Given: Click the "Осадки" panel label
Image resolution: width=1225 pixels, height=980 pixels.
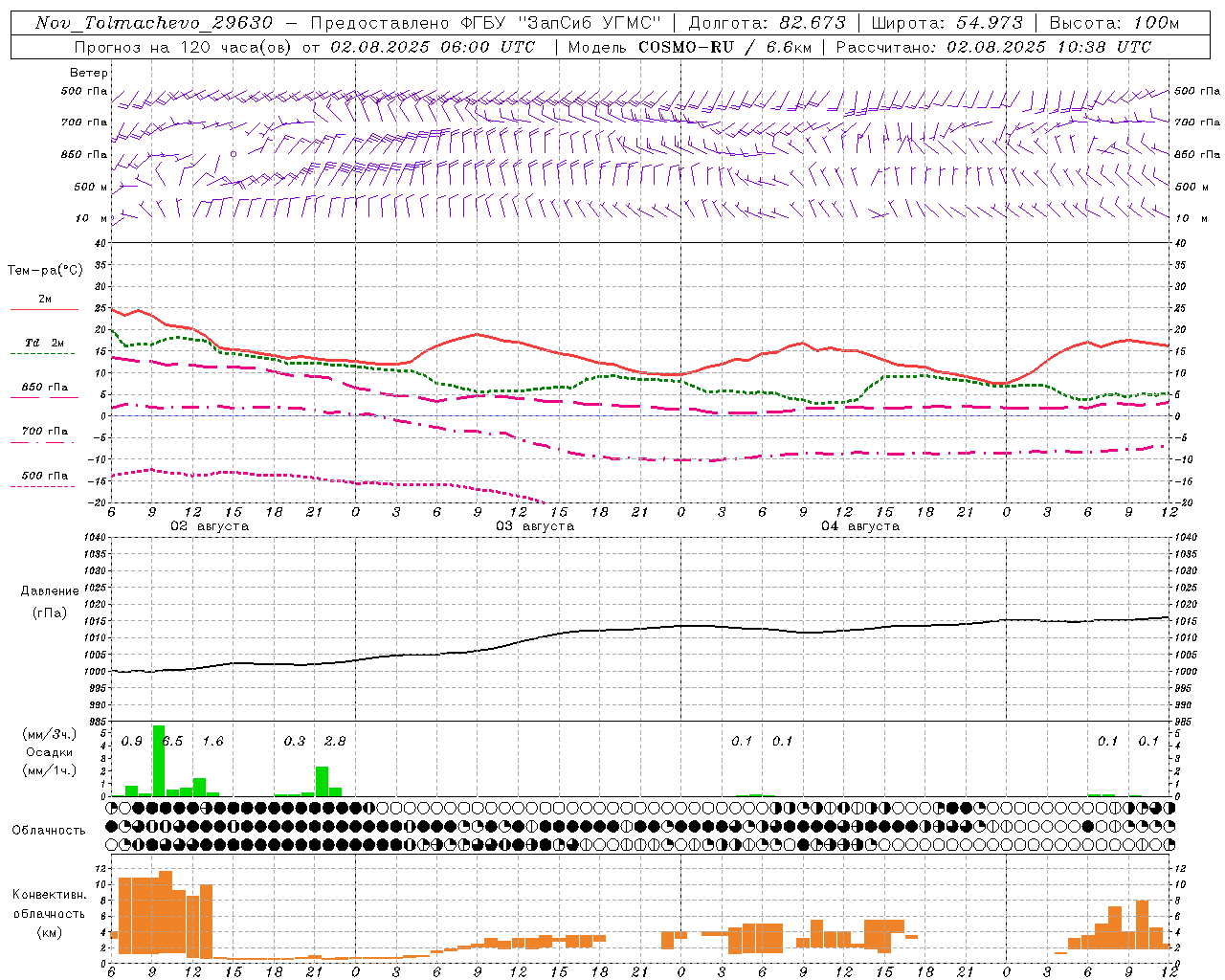Looking at the screenshot, I should coord(50,752).
